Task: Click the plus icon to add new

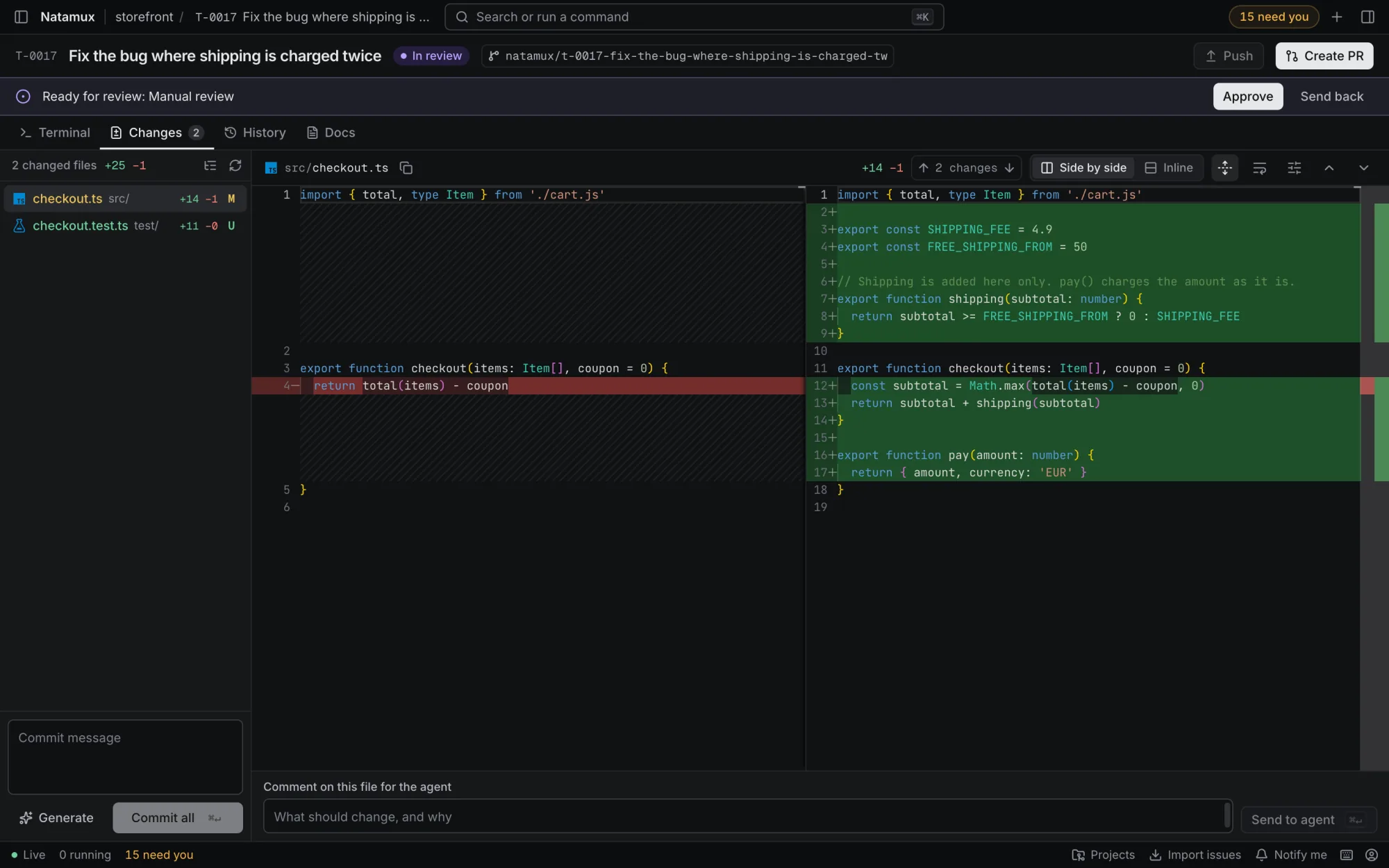Action: coord(1337,17)
